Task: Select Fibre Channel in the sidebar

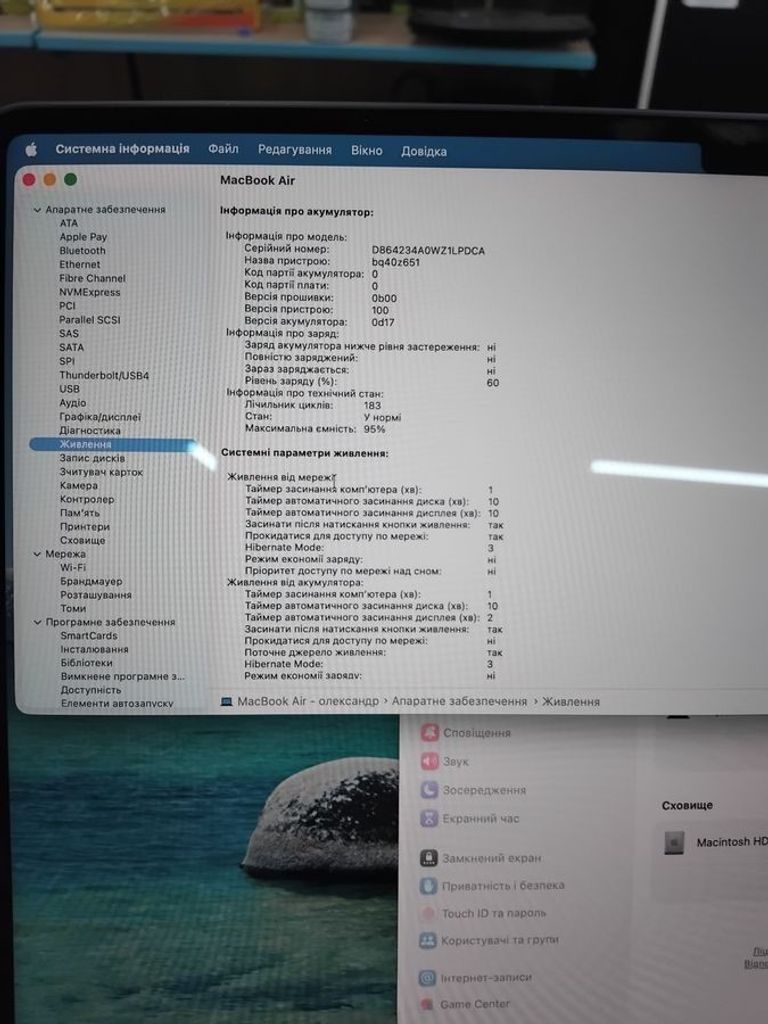Action: (92, 278)
